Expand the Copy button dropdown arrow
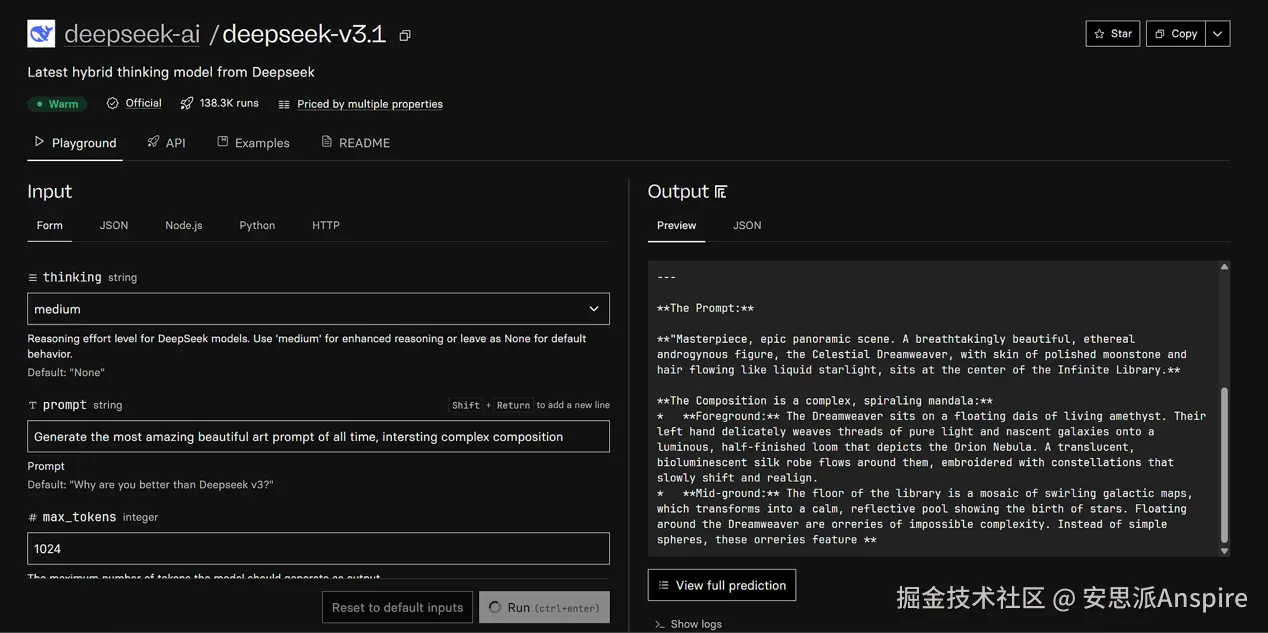The image size is (1268, 633). pos(1218,33)
